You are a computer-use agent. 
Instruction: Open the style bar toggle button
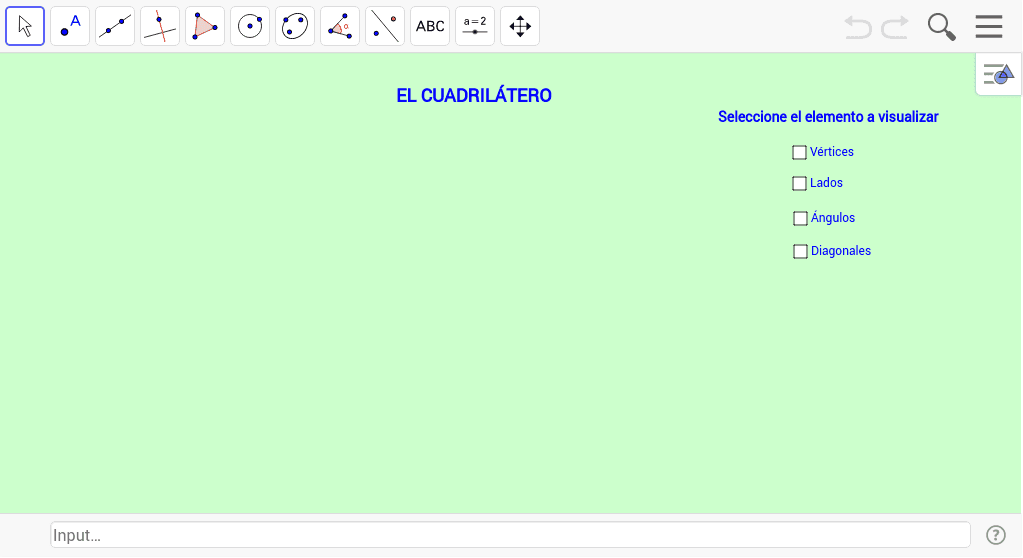(x=999, y=74)
